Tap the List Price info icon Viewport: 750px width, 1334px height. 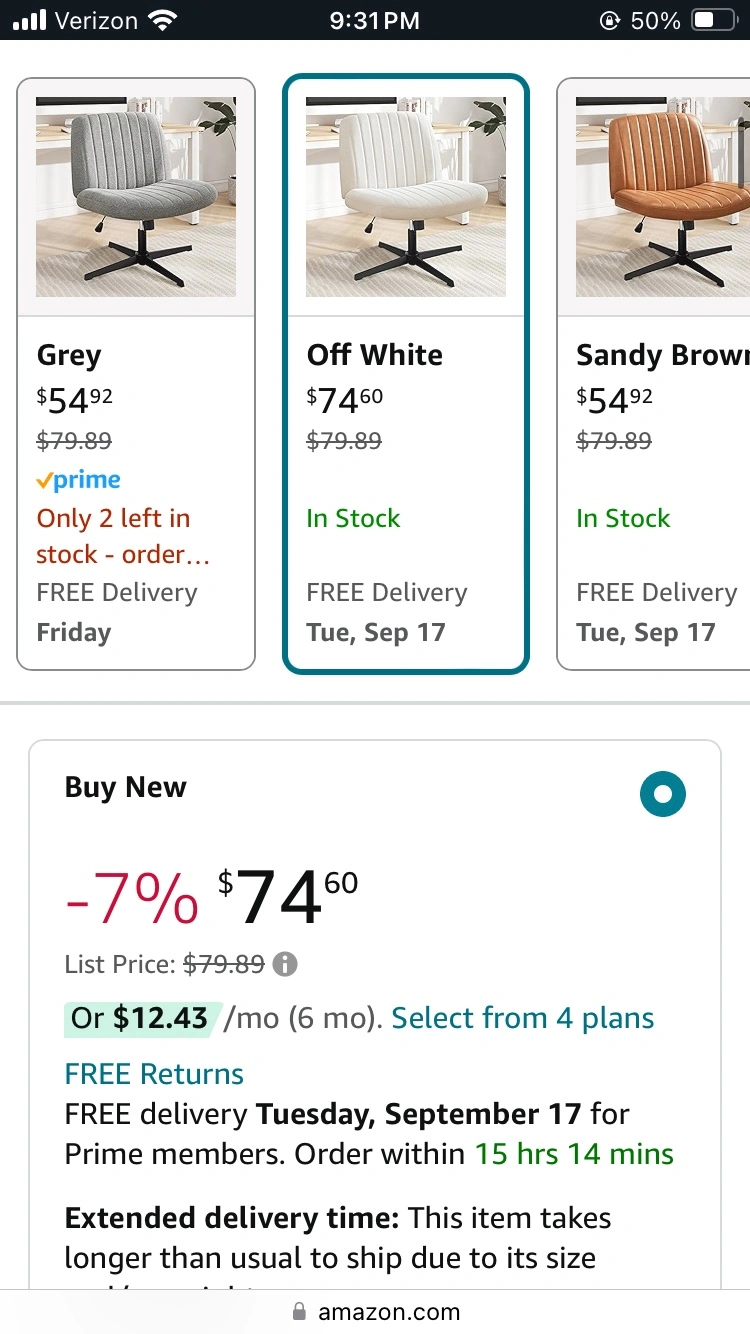(x=285, y=965)
